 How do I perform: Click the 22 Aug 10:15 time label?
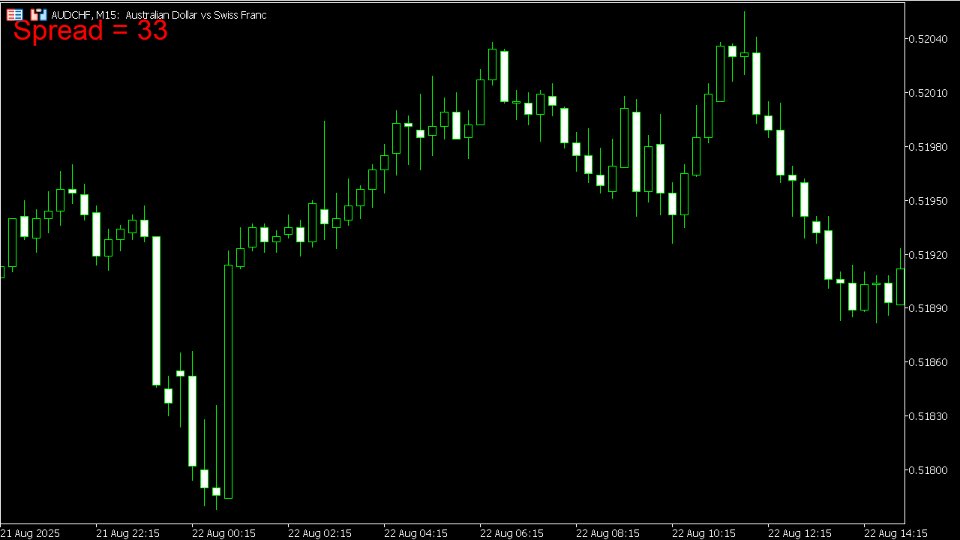[x=704, y=533]
